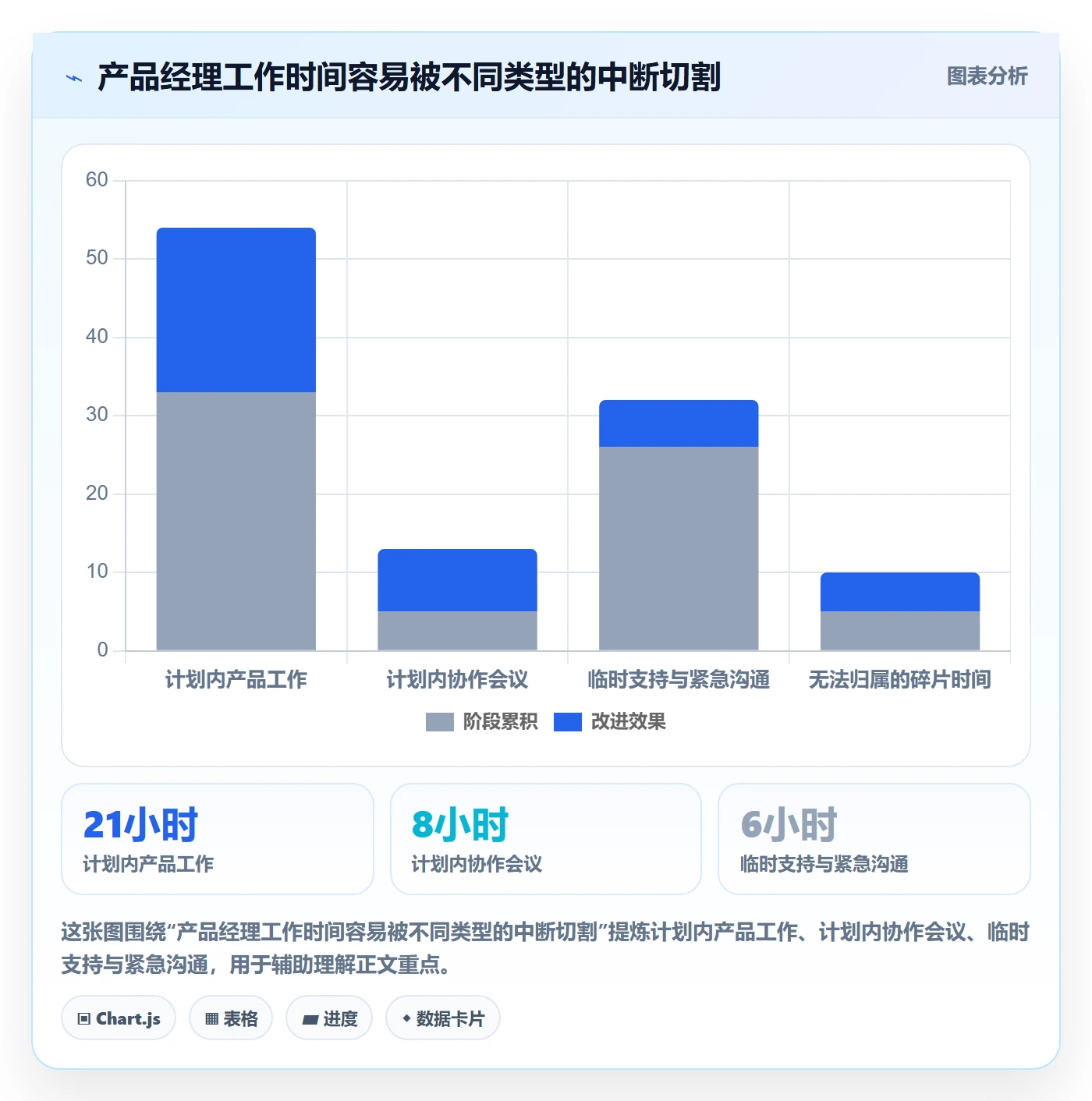The height and width of the screenshot is (1101, 1092).
Task: Click the 阶段累积 legend text
Action: pyautogui.click(x=500, y=722)
